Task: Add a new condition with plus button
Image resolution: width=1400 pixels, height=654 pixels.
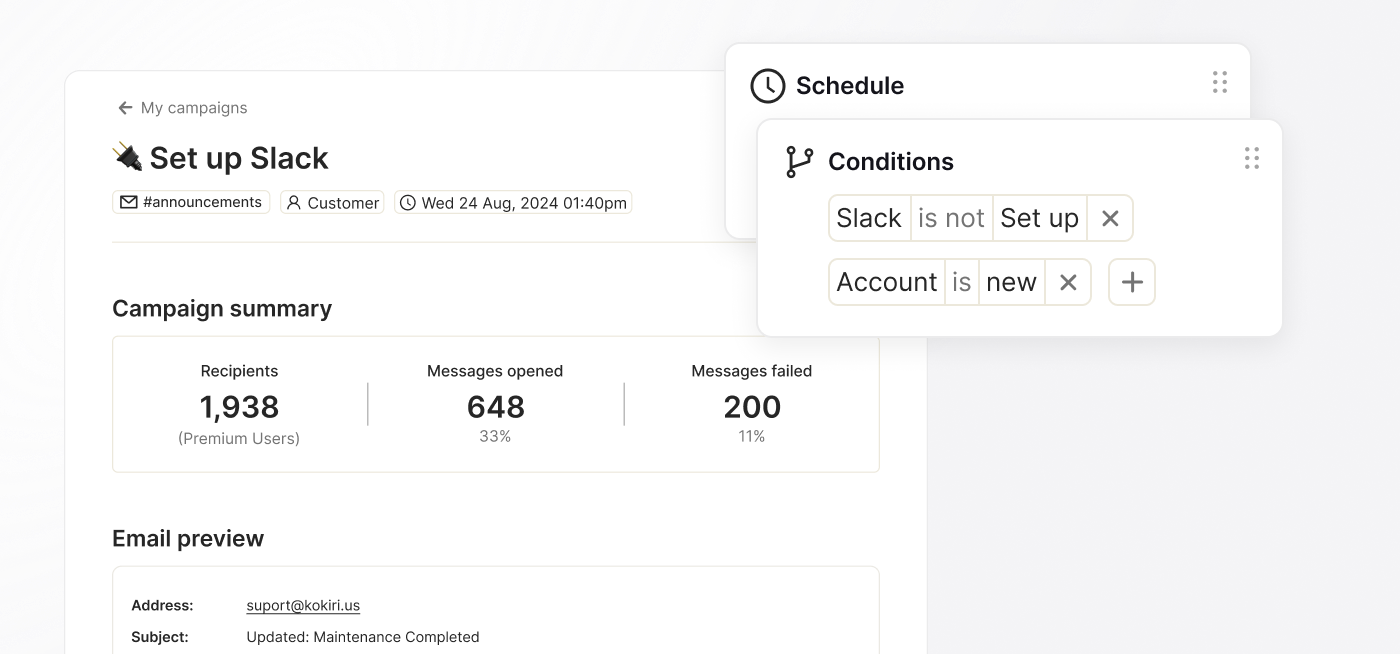Action: (x=1132, y=282)
